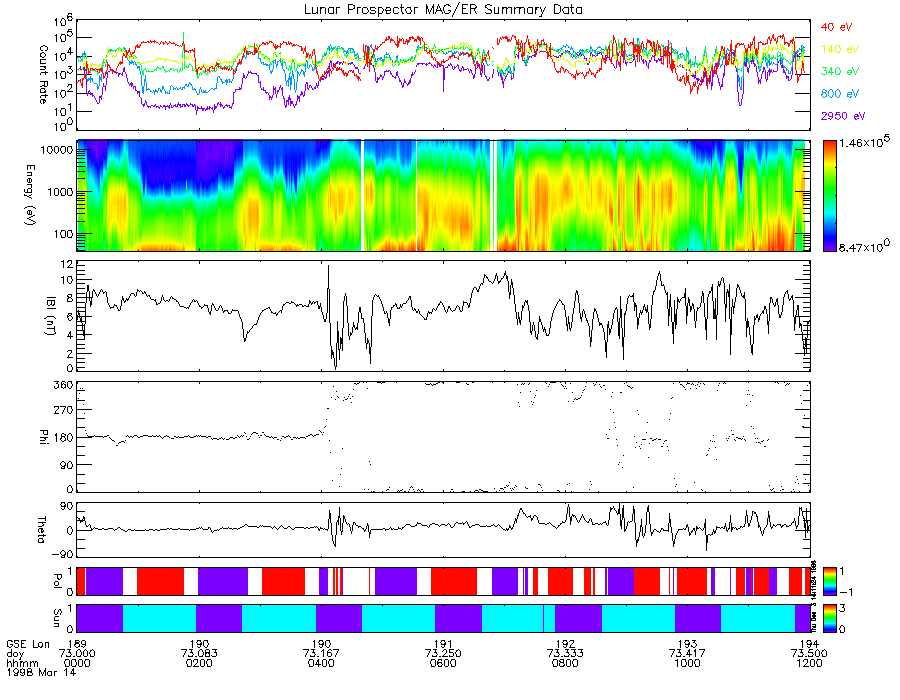Click the Pol color bar ranging 1 to -1
The height and width of the screenshot is (700, 900).
point(829,581)
